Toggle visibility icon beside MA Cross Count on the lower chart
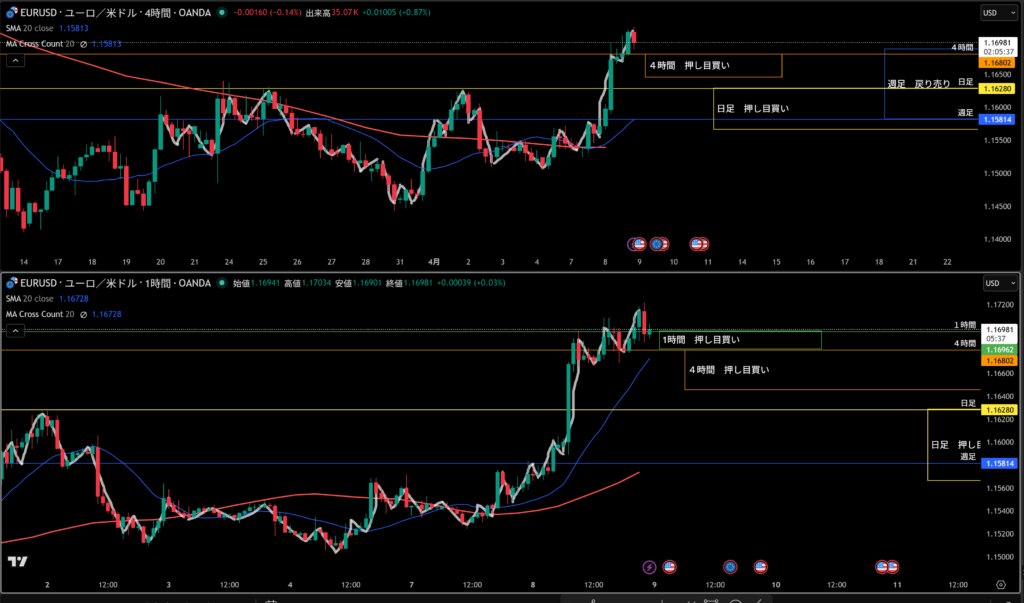This screenshot has height=603, width=1024. [x=84, y=314]
